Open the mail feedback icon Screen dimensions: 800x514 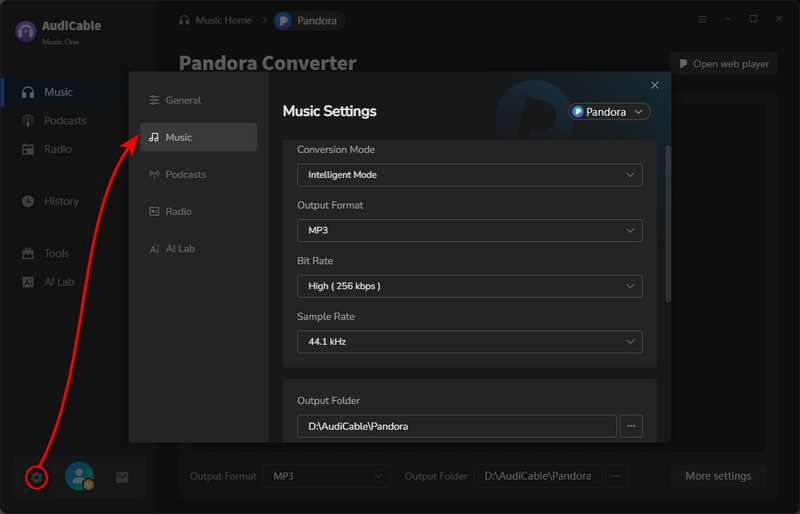point(122,477)
